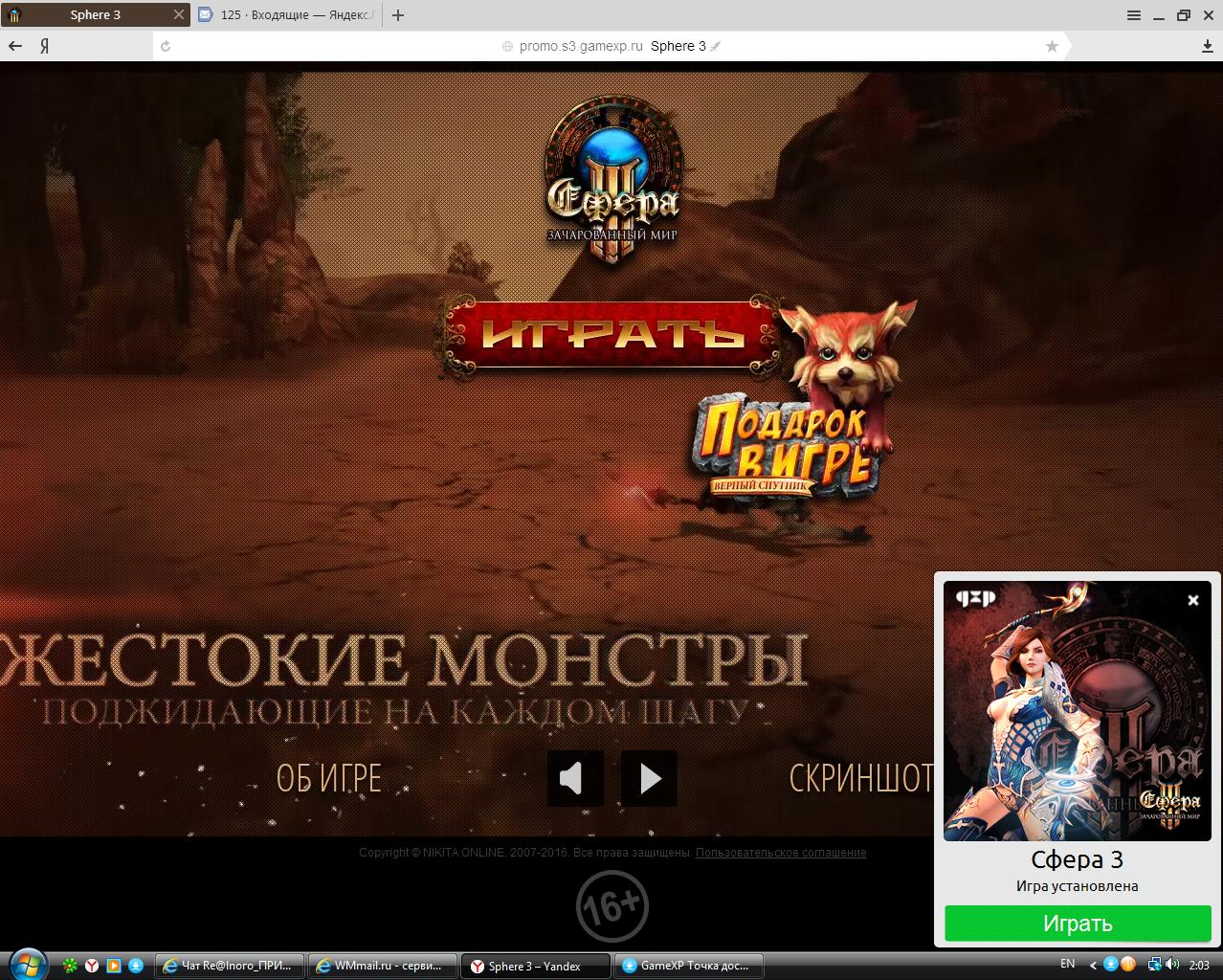1223x980 pixels.
Task: Click Yandex mail tab envelope icon
Action: coord(205,14)
